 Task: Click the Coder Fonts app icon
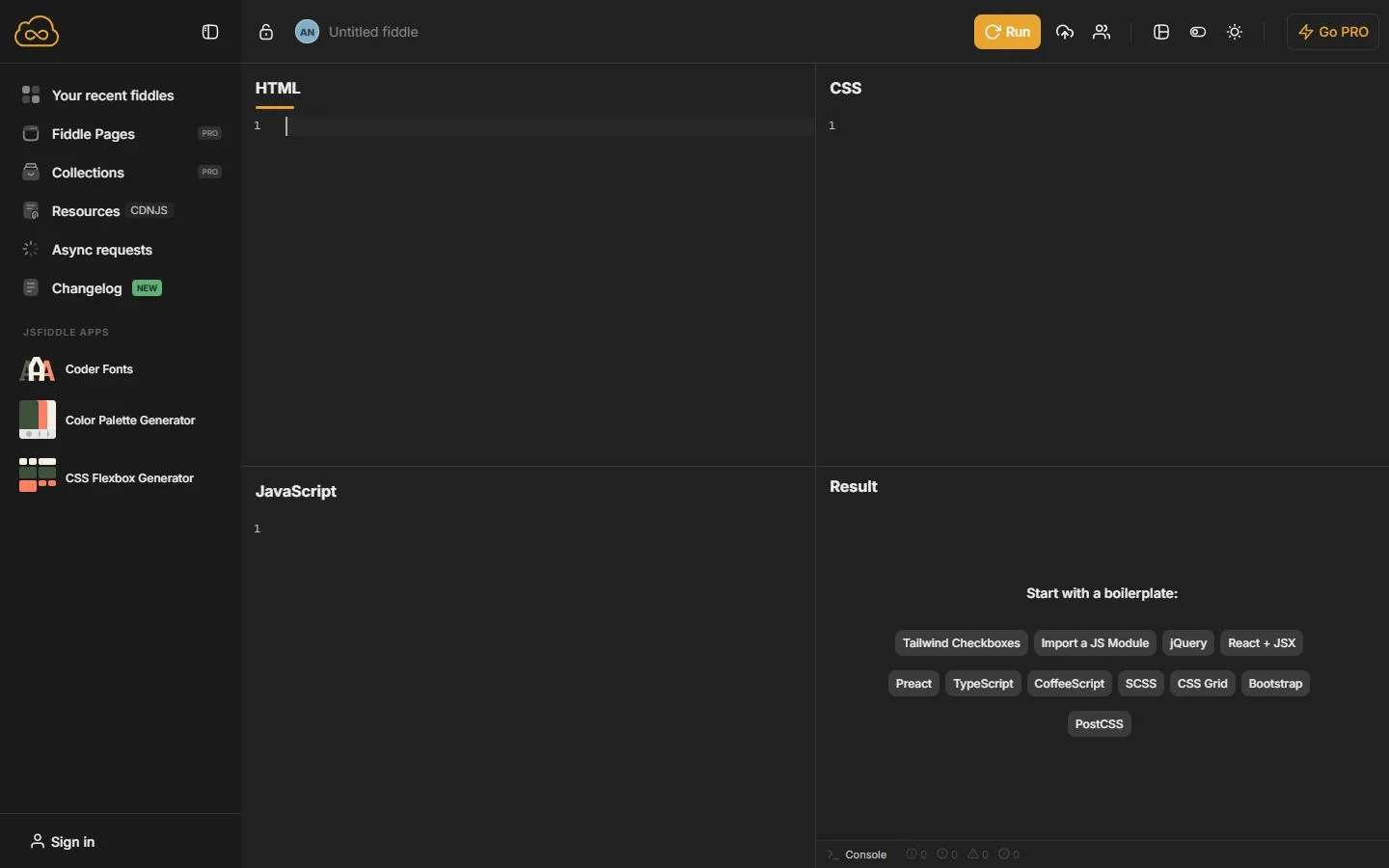[37, 369]
